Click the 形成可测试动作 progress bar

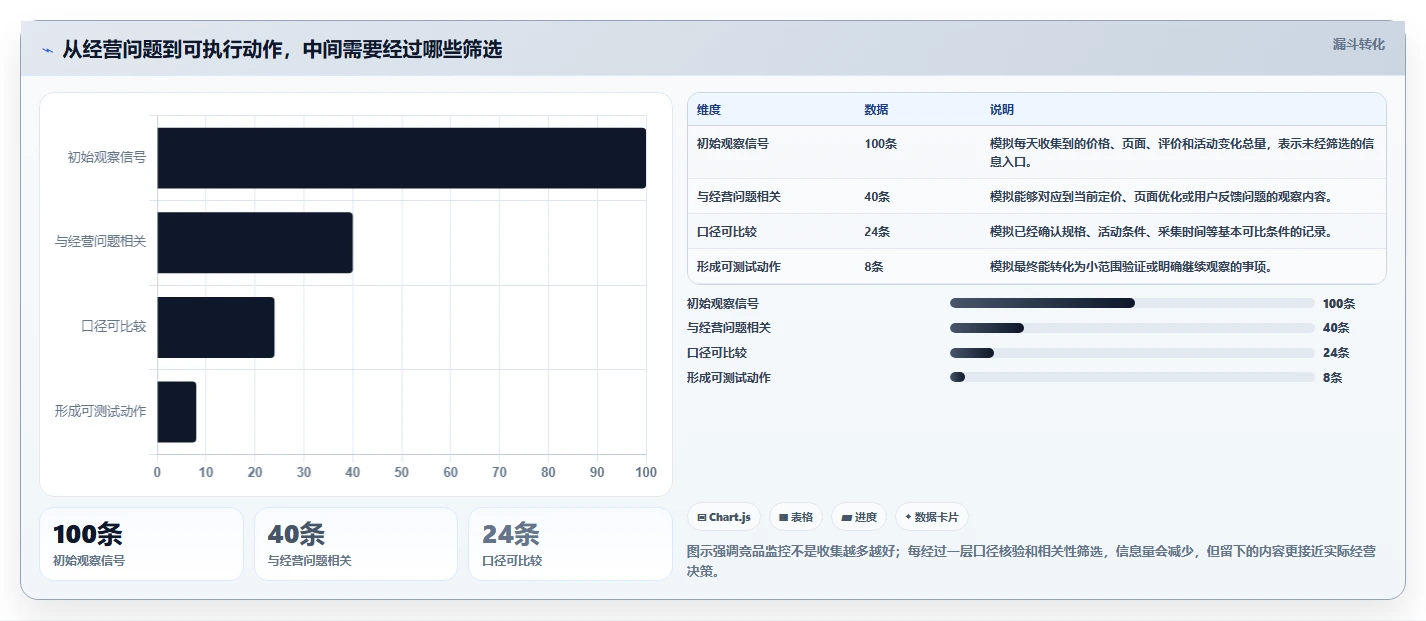point(1132,377)
